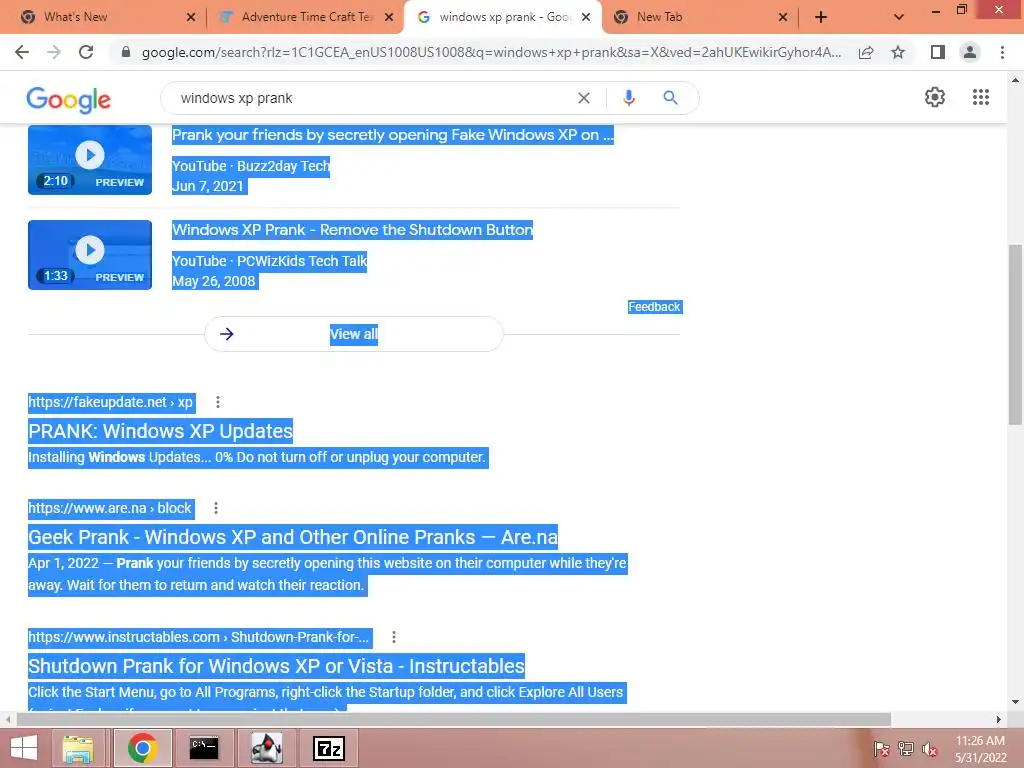Click the vertical scrollbar thumb
Image resolution: width=1024 pixels, height=768 pixels.
tap(1015, 334)
